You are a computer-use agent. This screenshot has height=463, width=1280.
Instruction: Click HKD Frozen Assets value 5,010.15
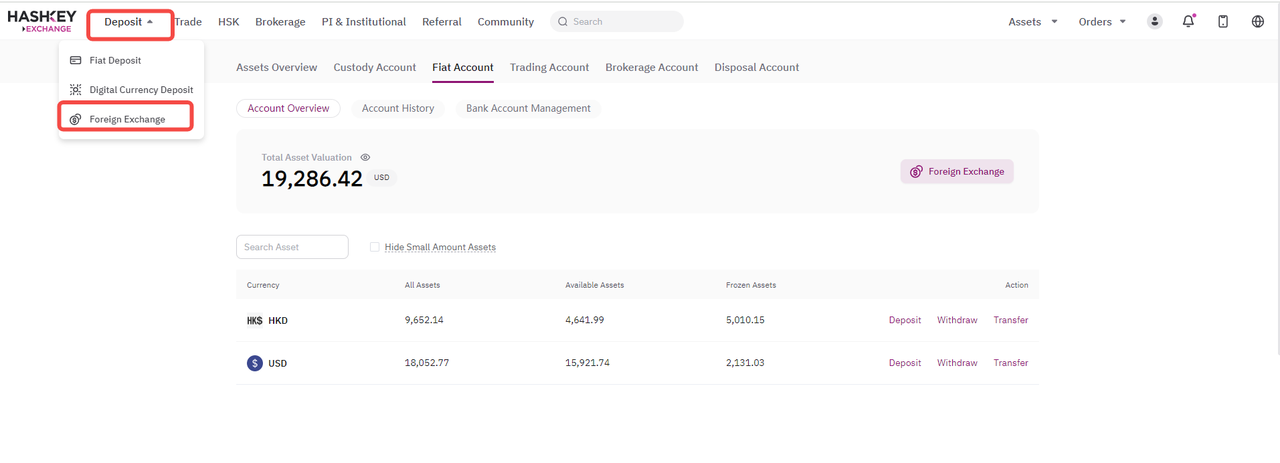tap(745, 320)
